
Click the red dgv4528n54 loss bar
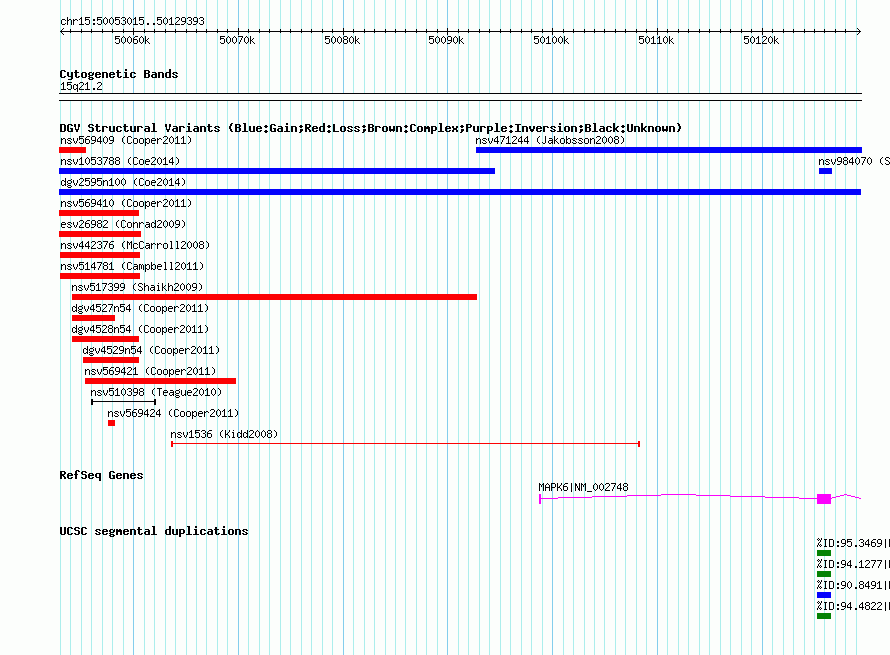[x=105, y=339]
